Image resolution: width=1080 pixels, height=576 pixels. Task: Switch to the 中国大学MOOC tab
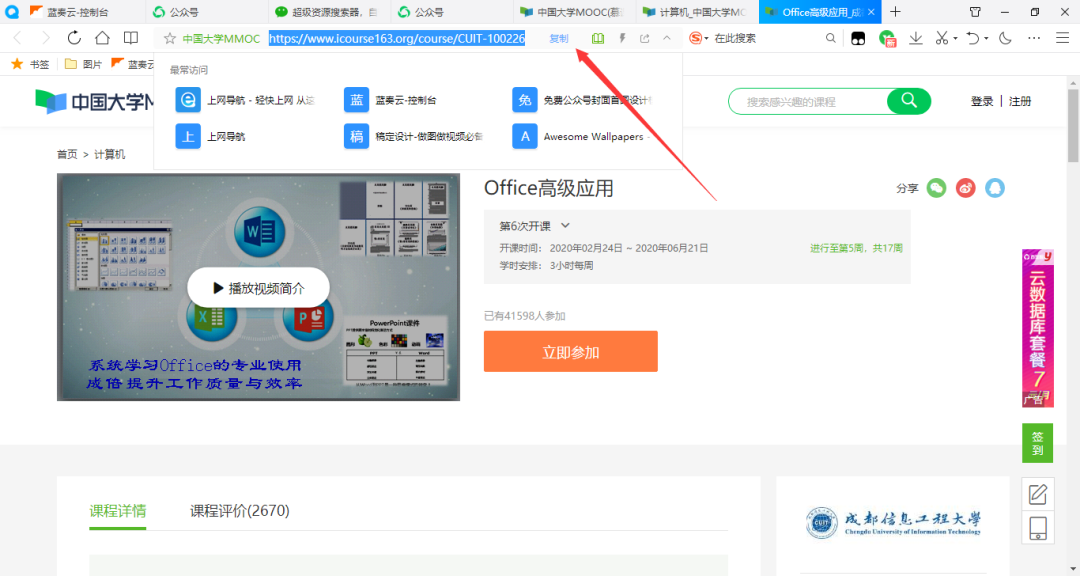pyautogui.click(x=574, y=12)
